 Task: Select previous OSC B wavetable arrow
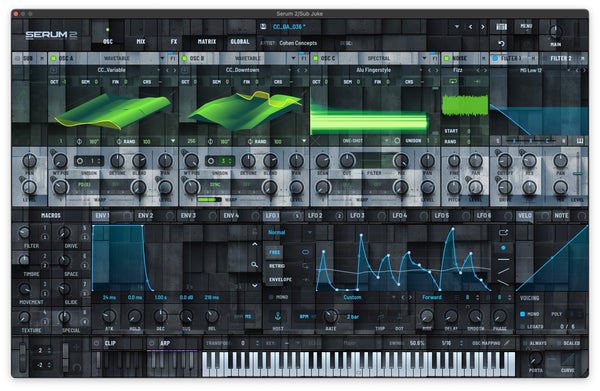coord(298,70)
